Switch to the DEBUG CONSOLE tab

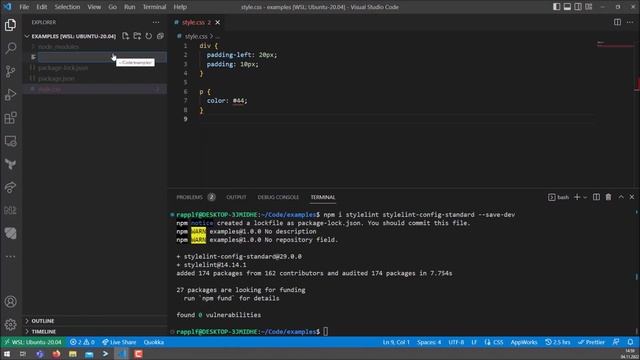pyautogui.click(x=278, y=197)
